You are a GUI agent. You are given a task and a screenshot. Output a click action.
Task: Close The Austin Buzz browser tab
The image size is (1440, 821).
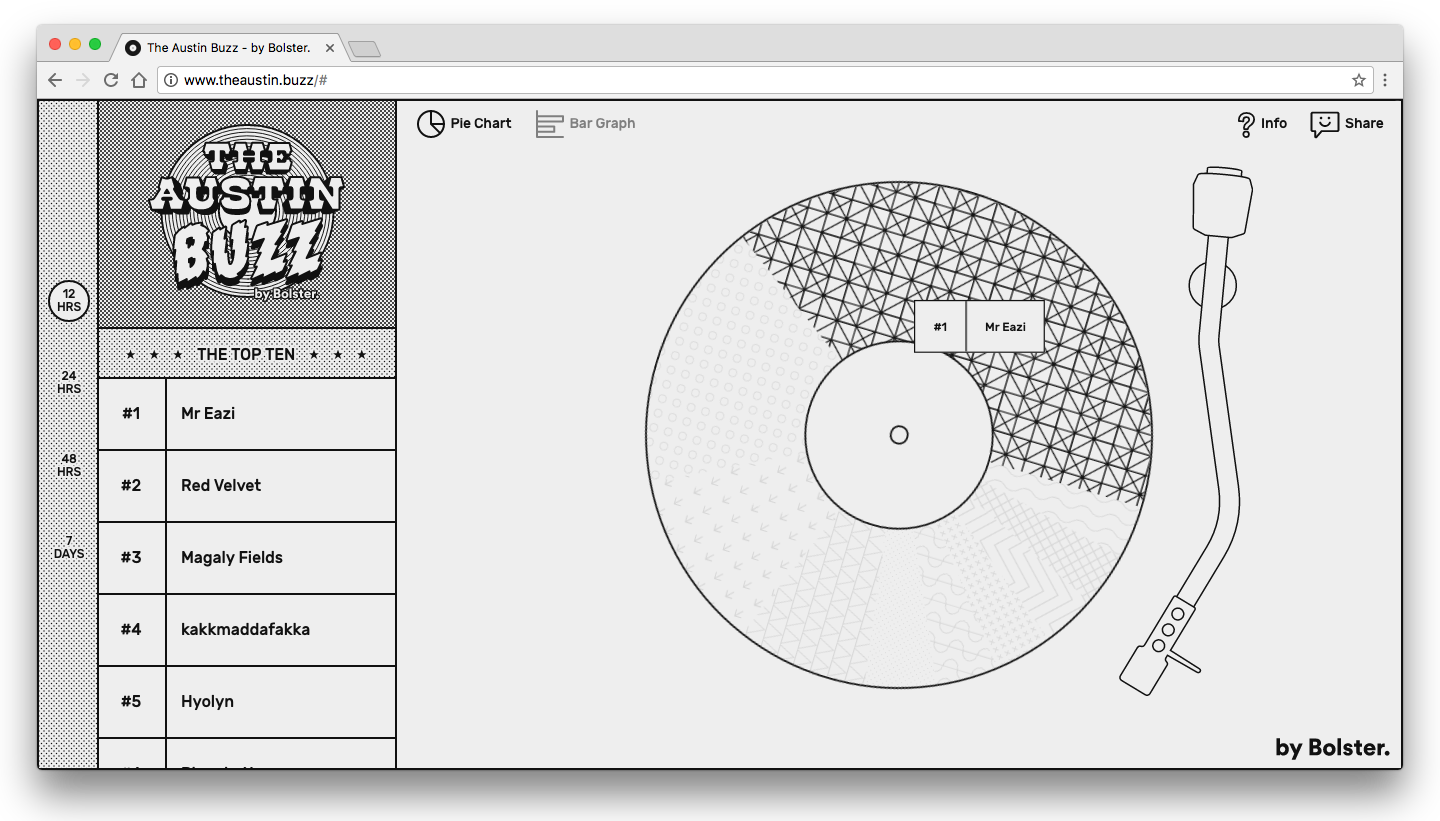(x=330, y=47)
